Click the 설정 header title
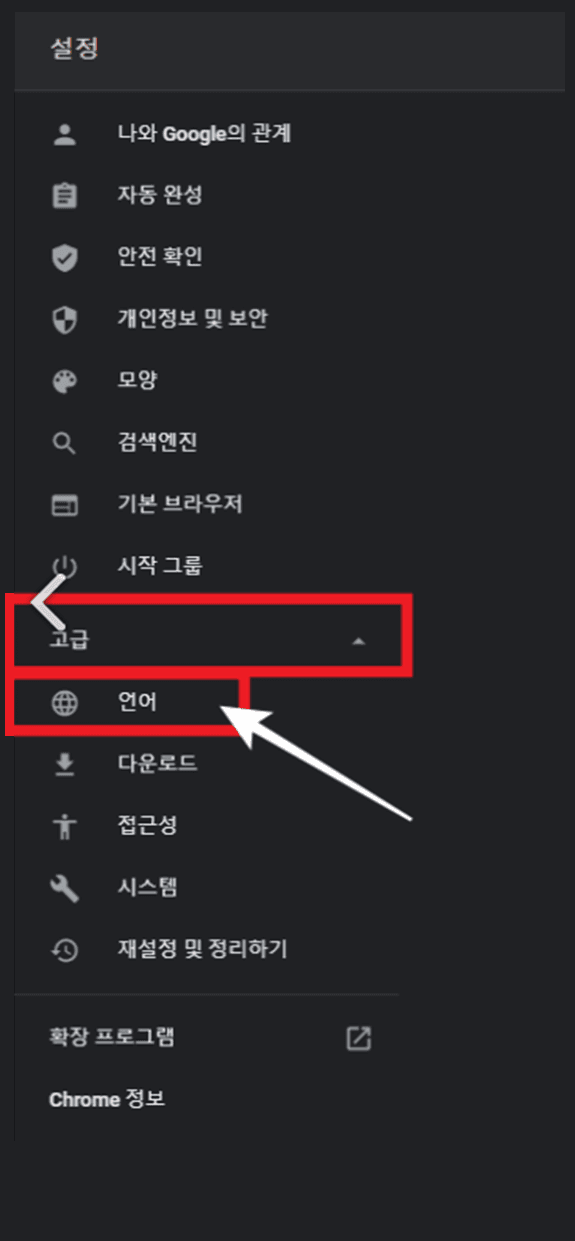 click(x=75, y=49)
